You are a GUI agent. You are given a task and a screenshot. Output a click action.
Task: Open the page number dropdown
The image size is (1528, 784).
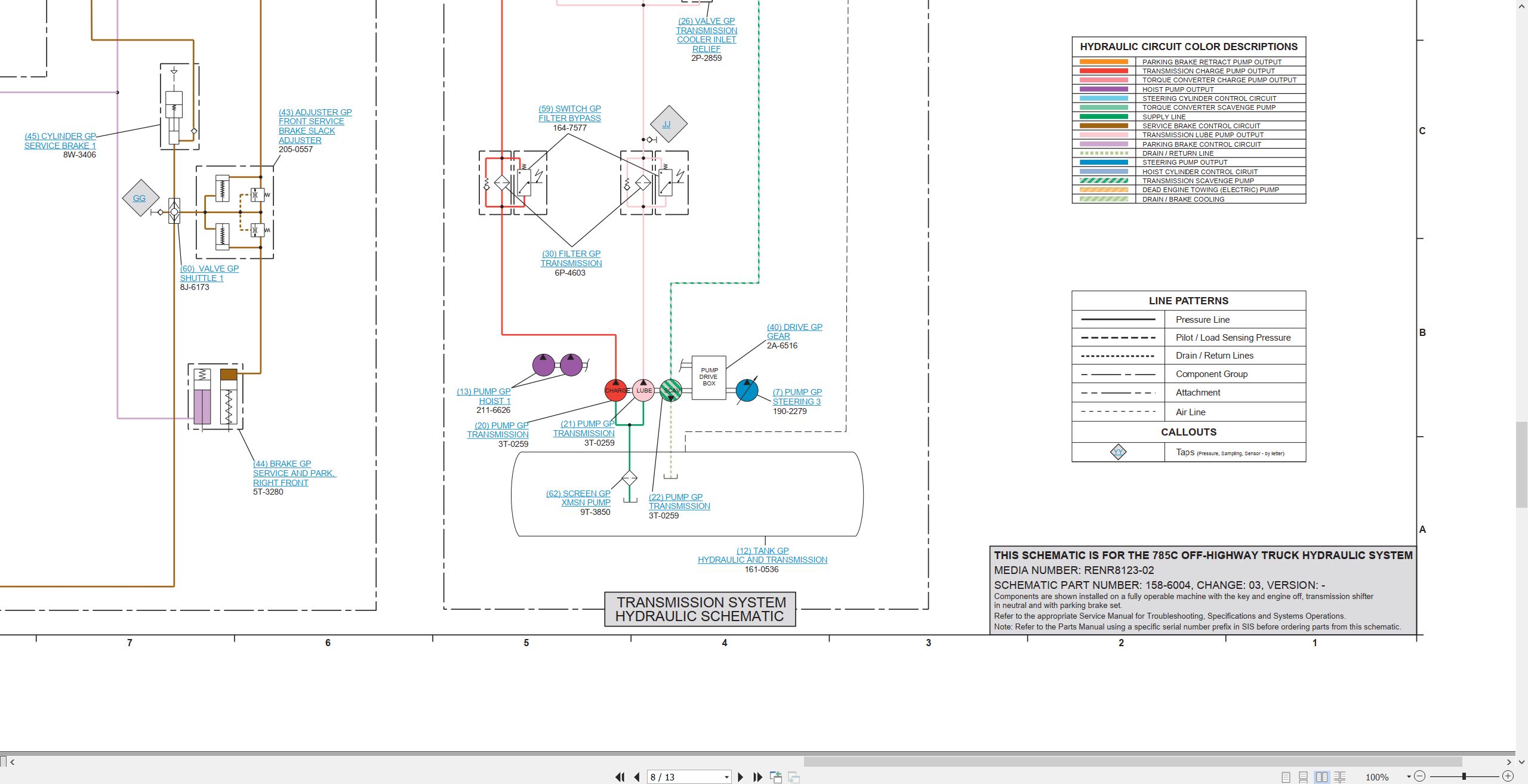pyautogui.click(x=726, y=777)
